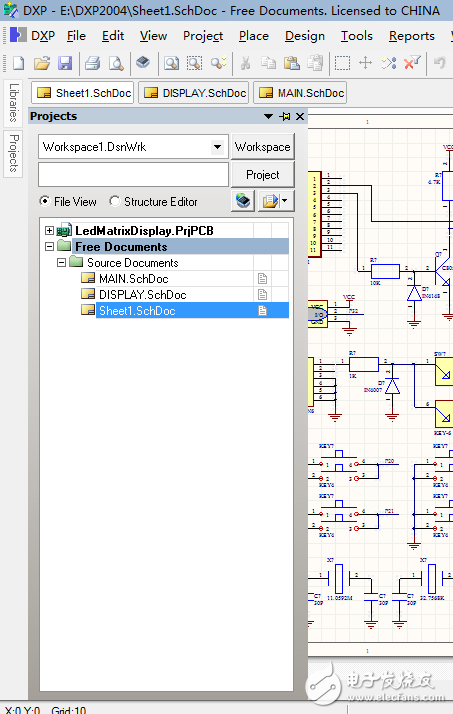453x714 pixels.
Task: Click the compile devices icon in Projects panel
Action: pos(243,201)
